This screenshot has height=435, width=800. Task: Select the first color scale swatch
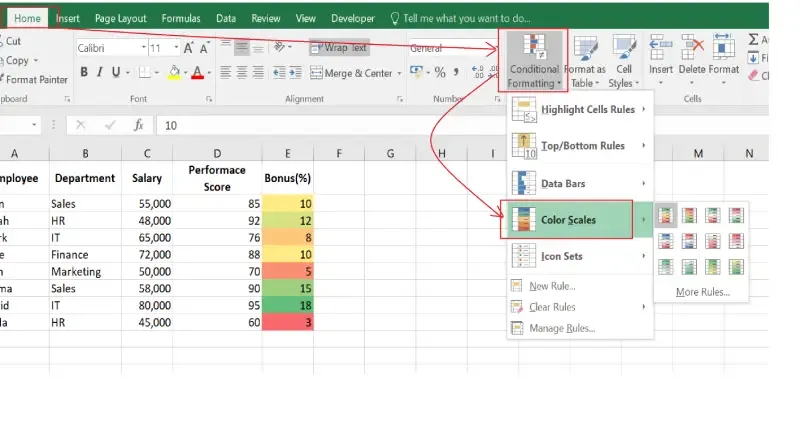click(x=666, y=215)
